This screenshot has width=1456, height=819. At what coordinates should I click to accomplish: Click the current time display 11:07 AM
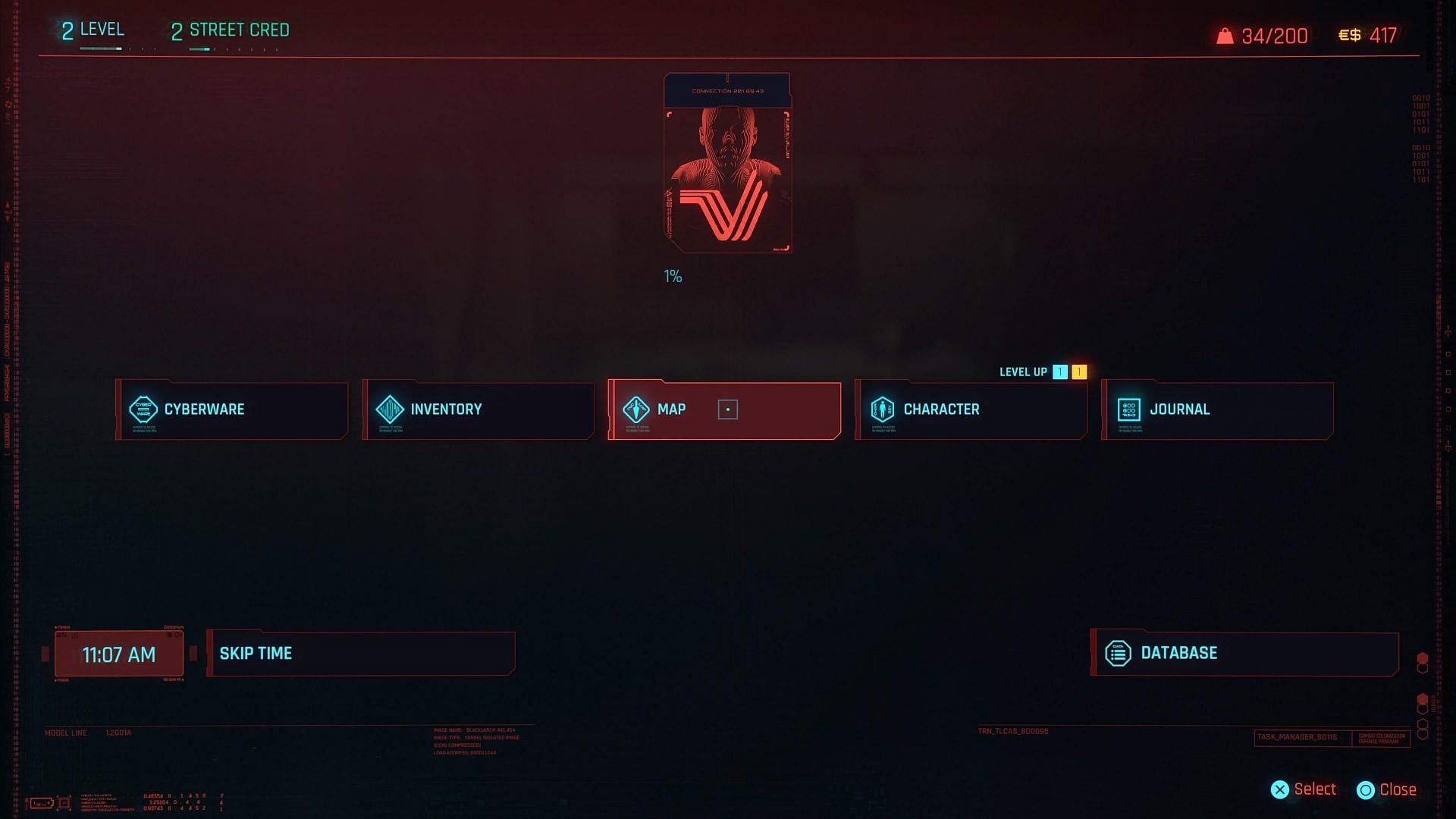[x=119, y=653]
